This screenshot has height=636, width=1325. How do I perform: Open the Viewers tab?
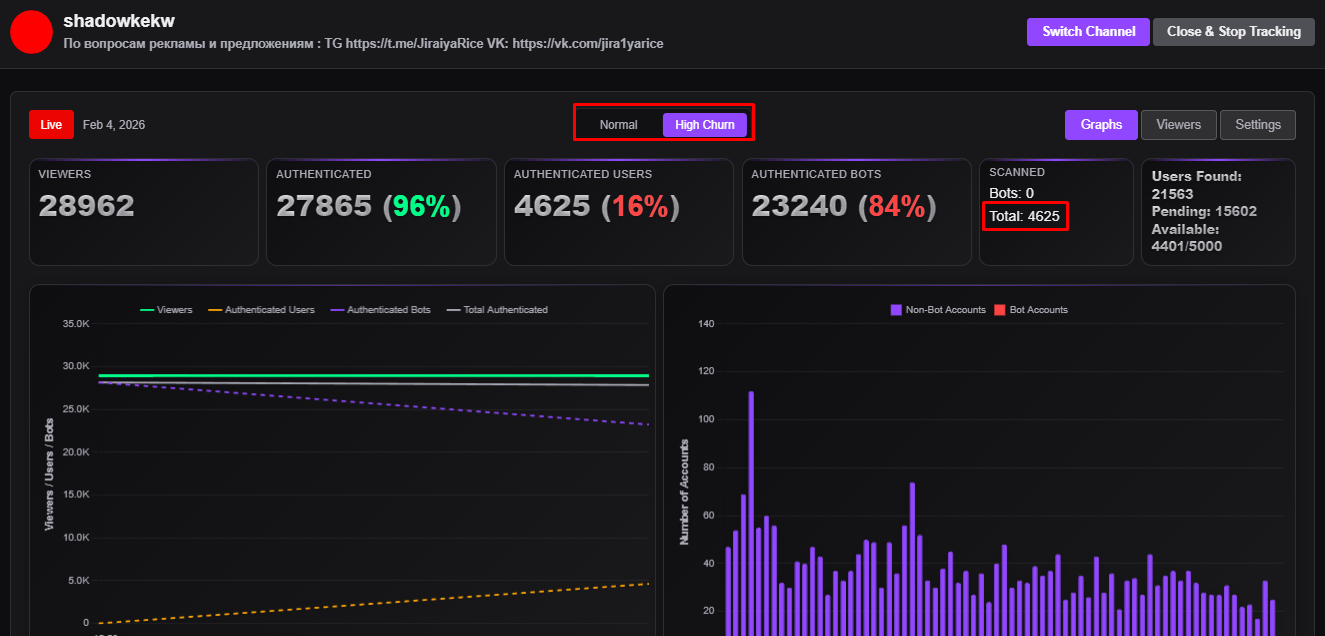tap(1178, 125)
